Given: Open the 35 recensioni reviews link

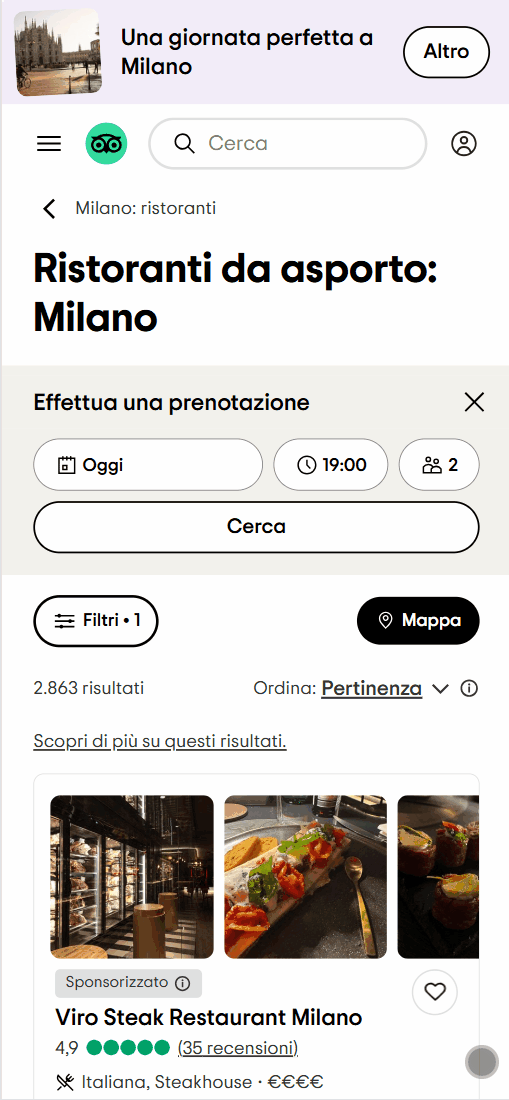Looking at the screenshot, I should 238,1048.
